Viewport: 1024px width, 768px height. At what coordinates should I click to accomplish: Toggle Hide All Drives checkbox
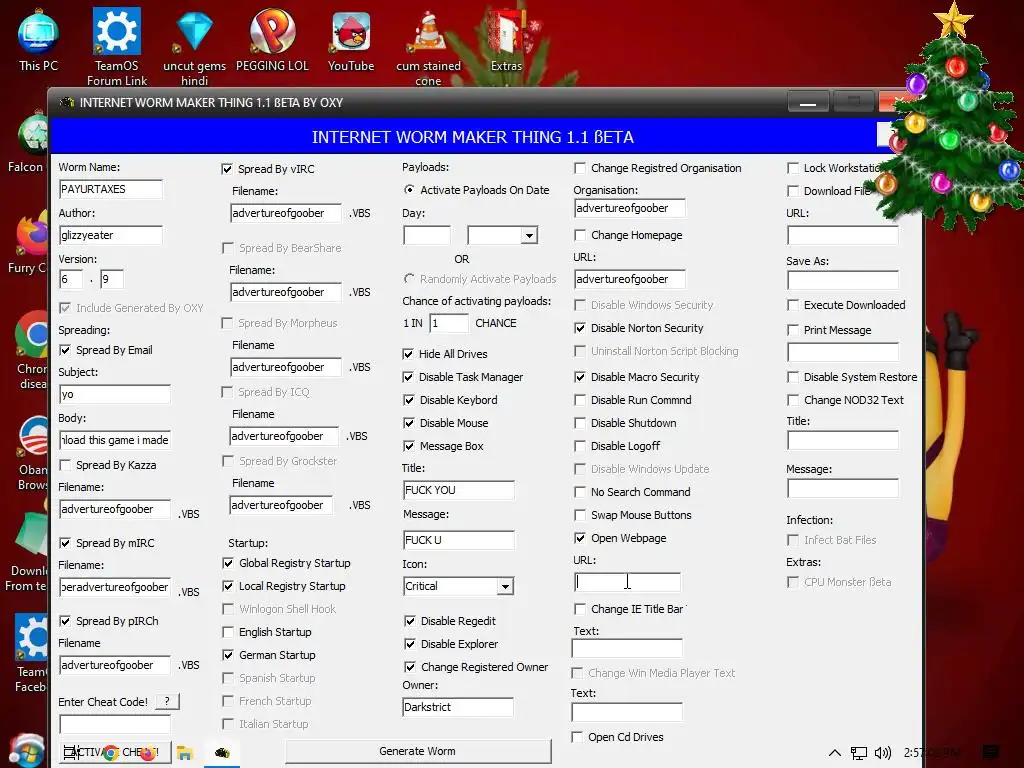408,354
